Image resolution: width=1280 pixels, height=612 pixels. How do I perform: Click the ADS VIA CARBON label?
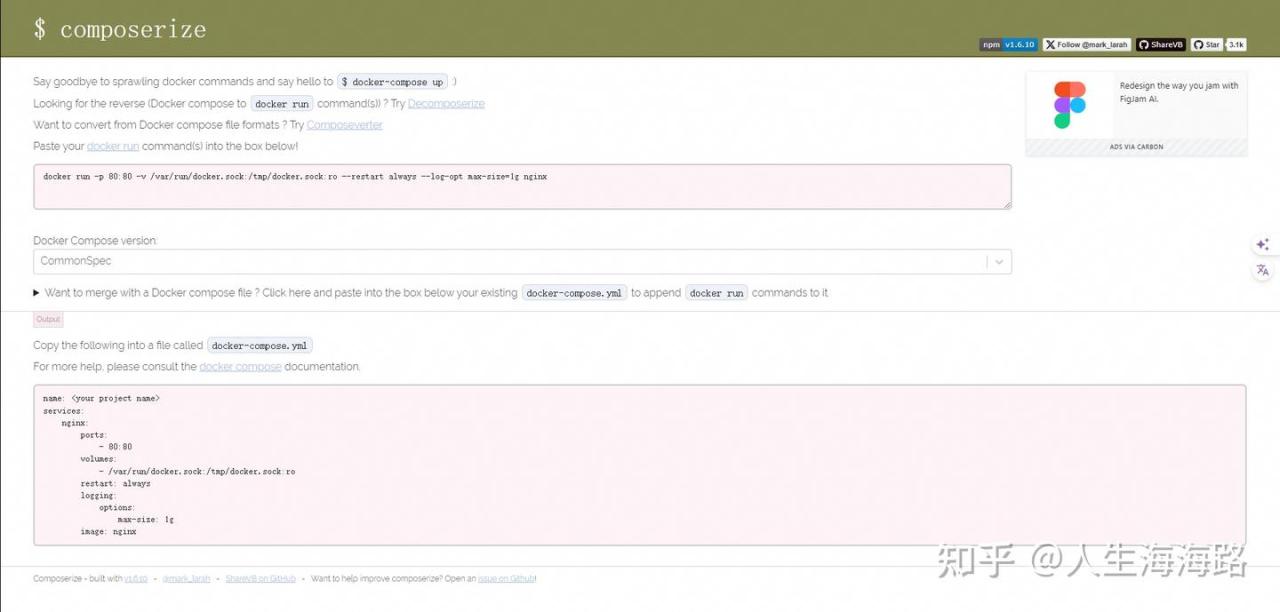[x=1136, y=147]
